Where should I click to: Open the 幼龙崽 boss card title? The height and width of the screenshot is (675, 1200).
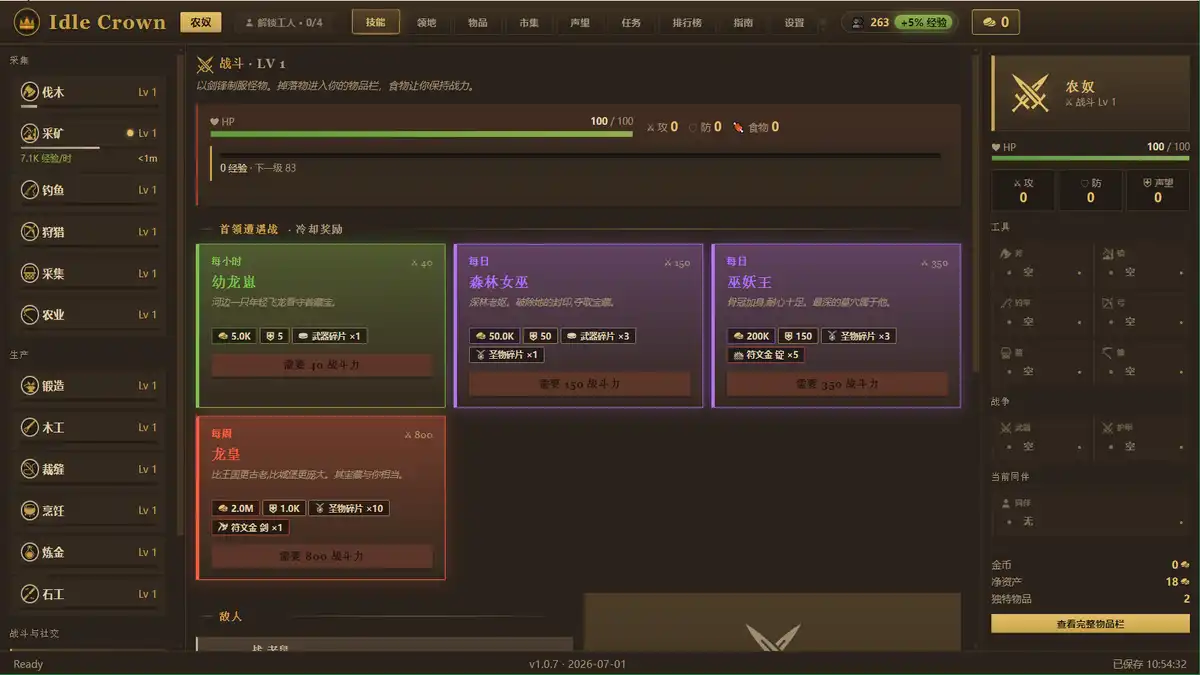234,282
